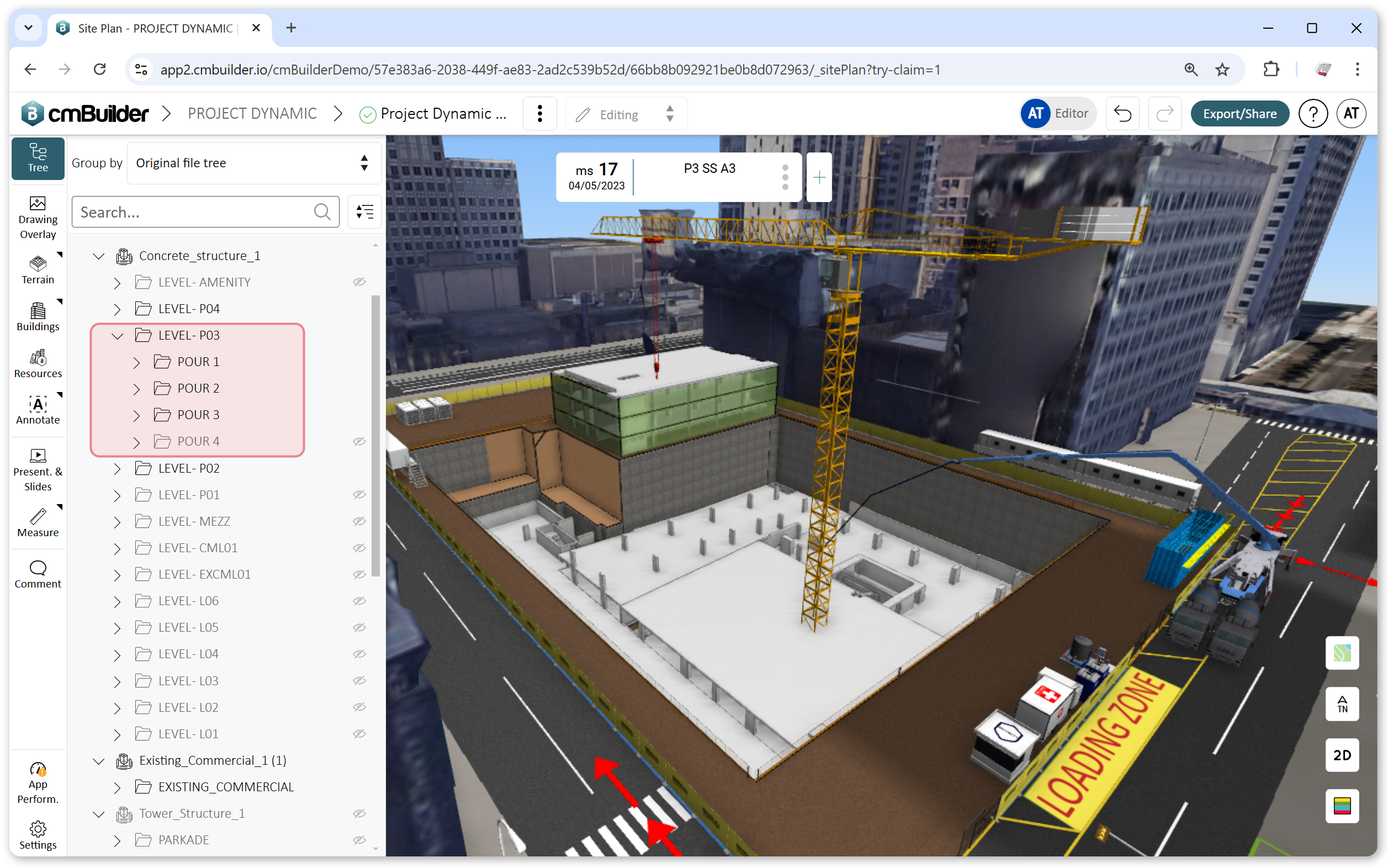This screenshot has width=1388, height=868.
Task: Select the Annotate tool
Action: click(38, 410)
